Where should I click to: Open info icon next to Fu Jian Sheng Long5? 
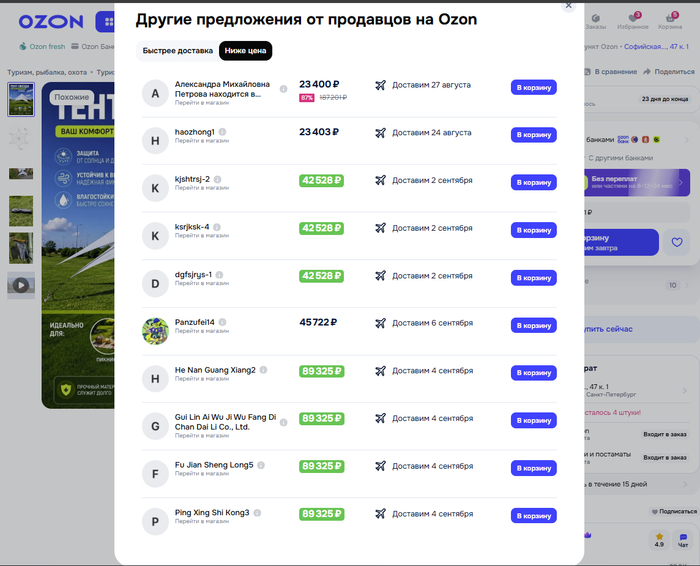coord(261,465)
